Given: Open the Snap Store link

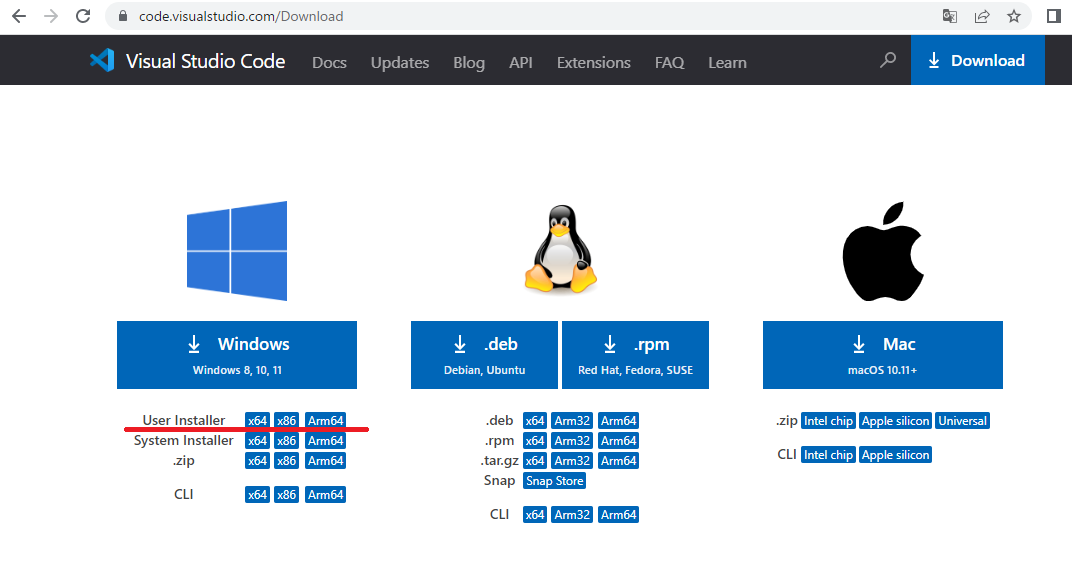Looking at the screenshot, I should coord(554,481).
